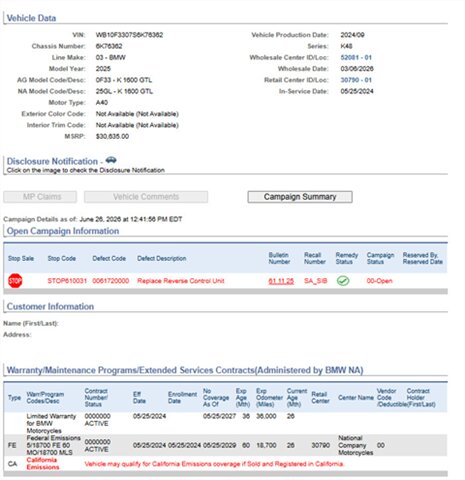Open Retail Center link 30790 - 01

click(356, 80)
